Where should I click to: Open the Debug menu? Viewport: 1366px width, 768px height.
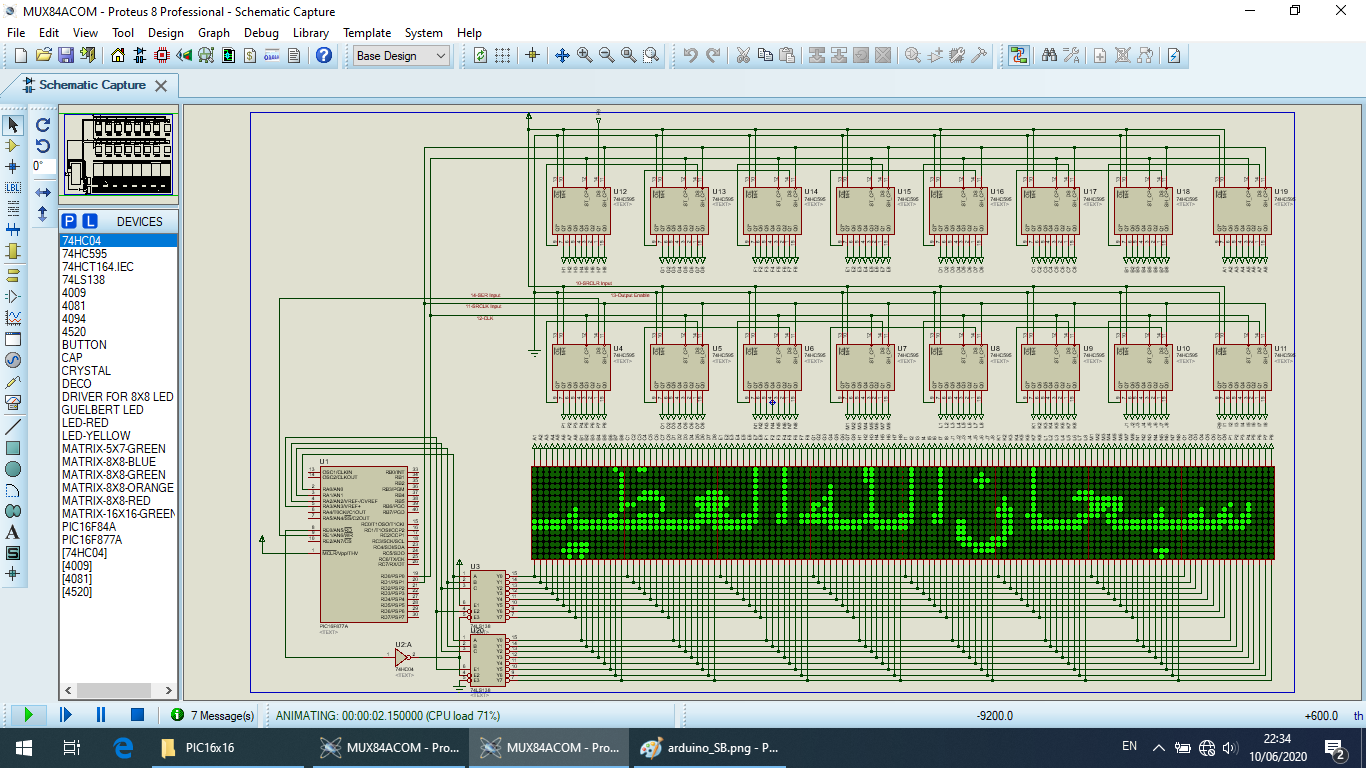(261, 32)
